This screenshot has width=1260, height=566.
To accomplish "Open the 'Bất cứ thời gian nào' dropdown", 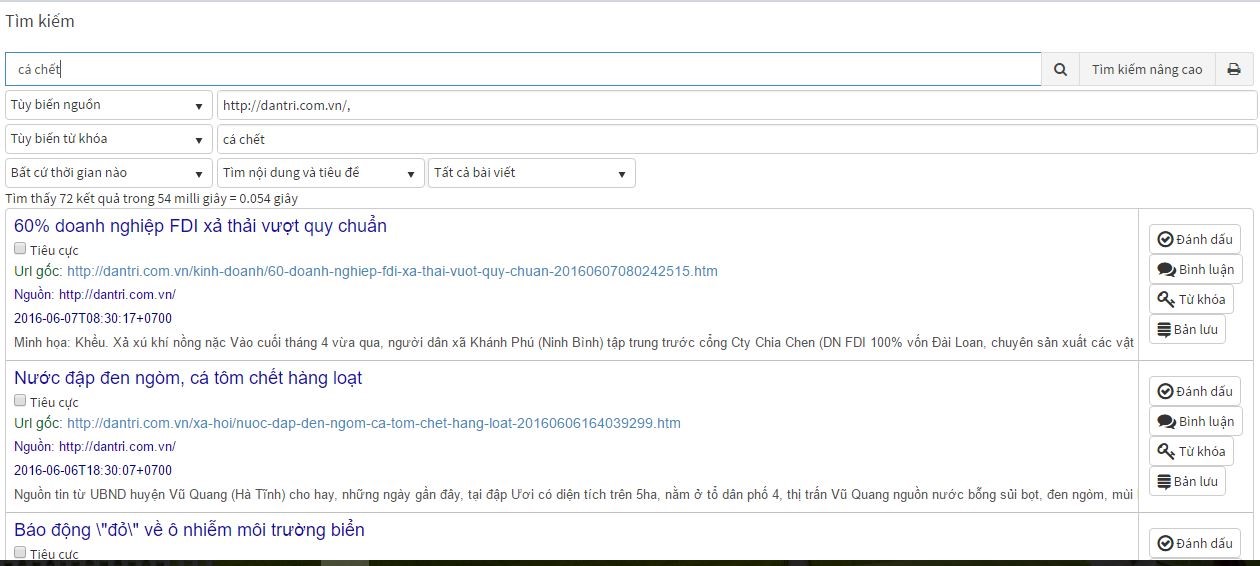I will tap(108, 173).
